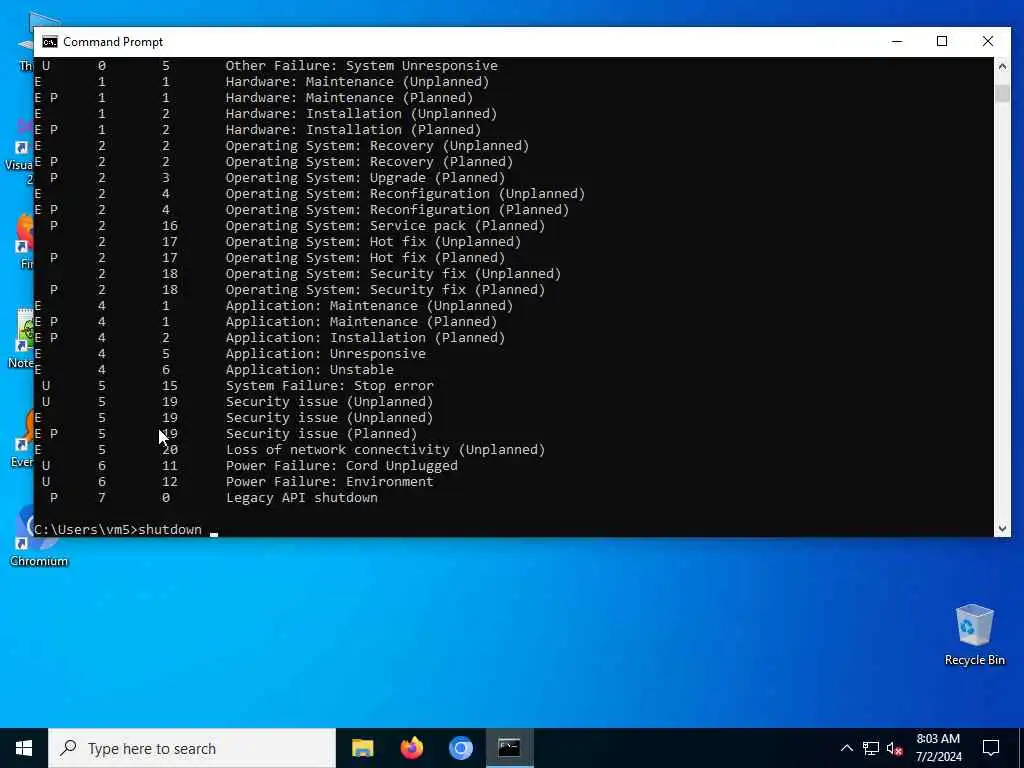Click the network status tray icon
The width and height of the screenshot is (1024, 768).
pyautogui.click(x=871, y=748)
